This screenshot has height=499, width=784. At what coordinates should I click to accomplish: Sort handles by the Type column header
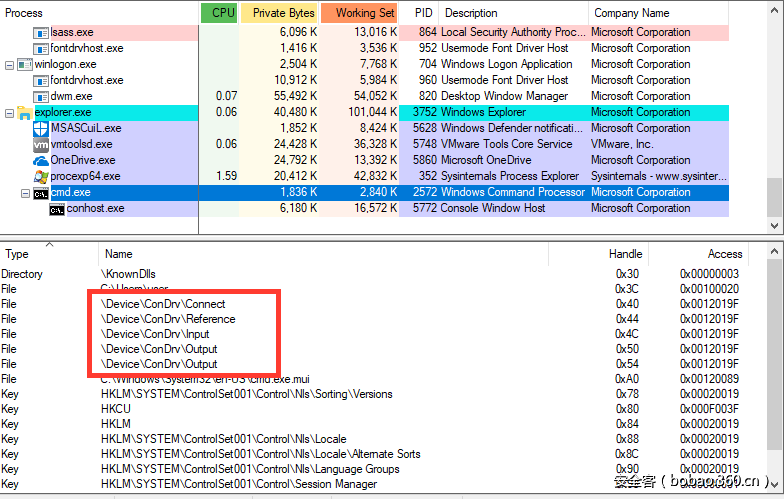[x=18, y=254]
